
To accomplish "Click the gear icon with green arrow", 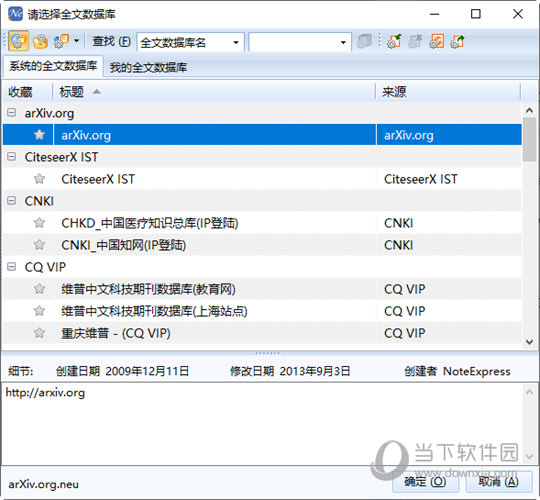I will (x=457, y=41).
